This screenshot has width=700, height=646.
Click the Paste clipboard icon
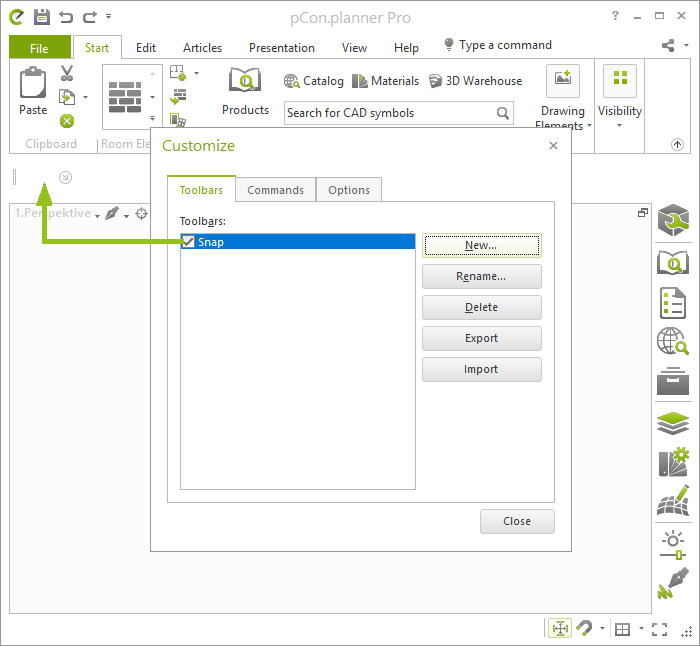(x=33, y=83)
